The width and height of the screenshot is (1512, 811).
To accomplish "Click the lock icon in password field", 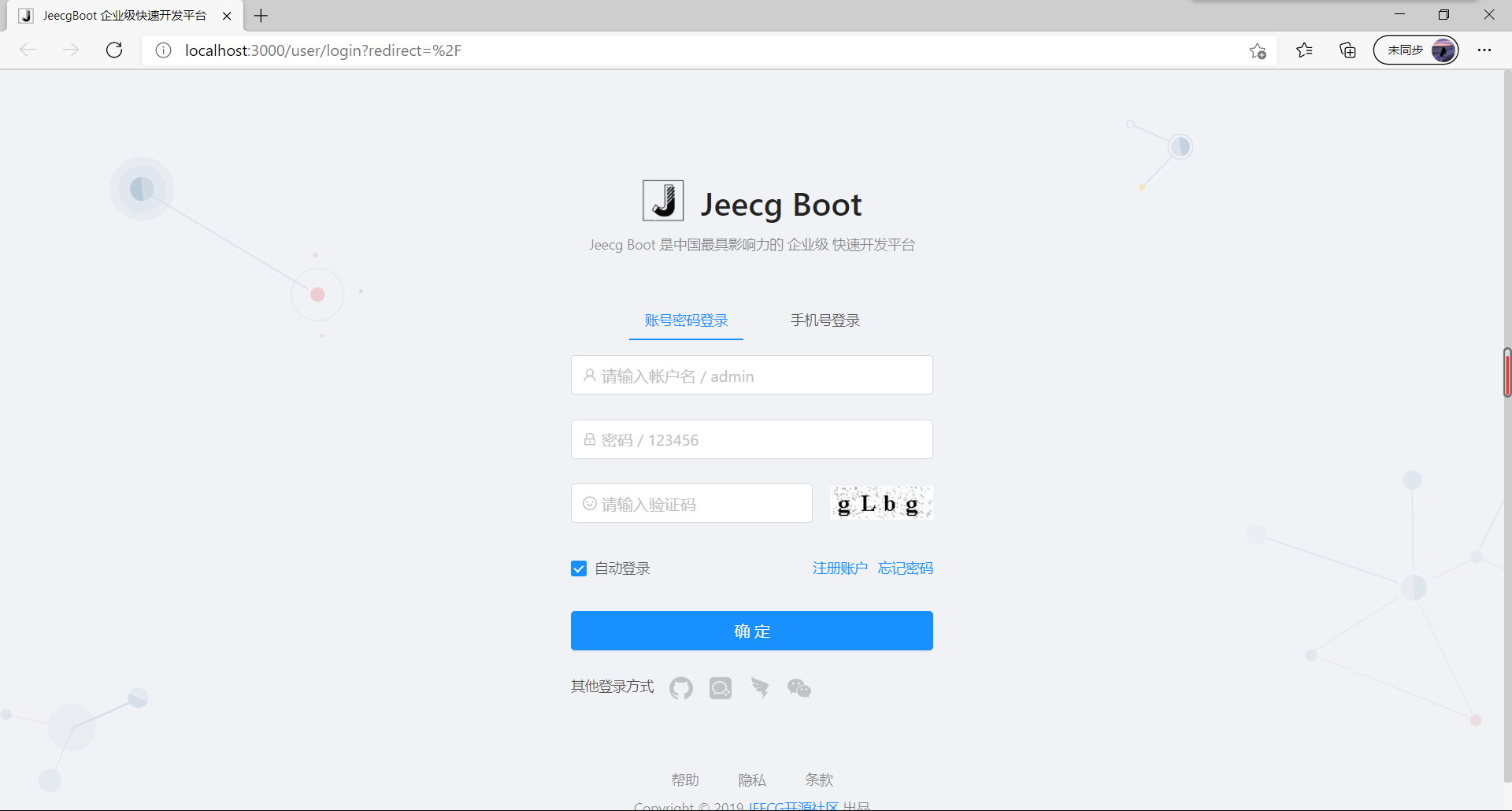I will pos(590,439).
